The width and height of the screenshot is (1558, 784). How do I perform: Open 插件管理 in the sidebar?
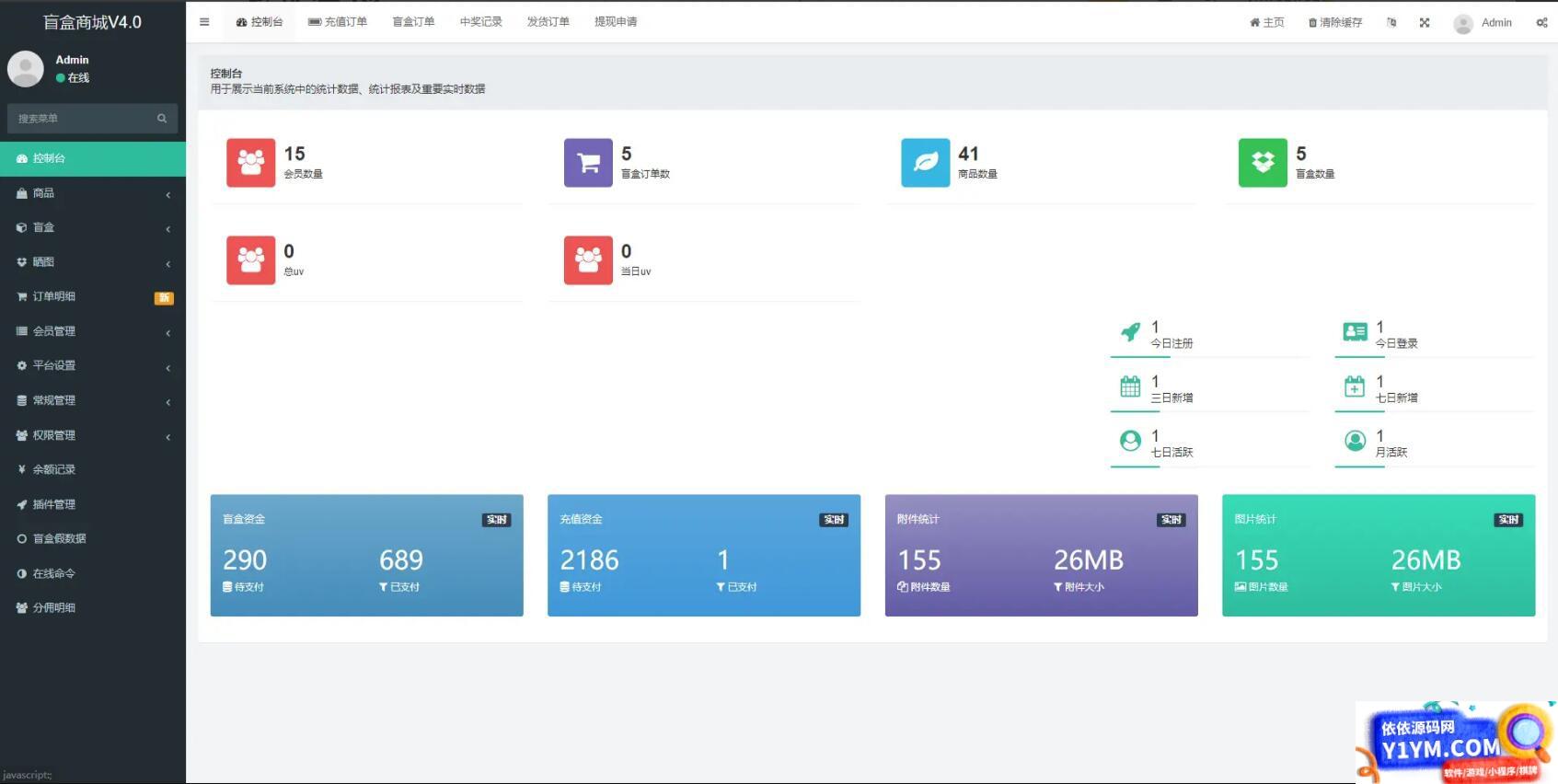(93, 504)
